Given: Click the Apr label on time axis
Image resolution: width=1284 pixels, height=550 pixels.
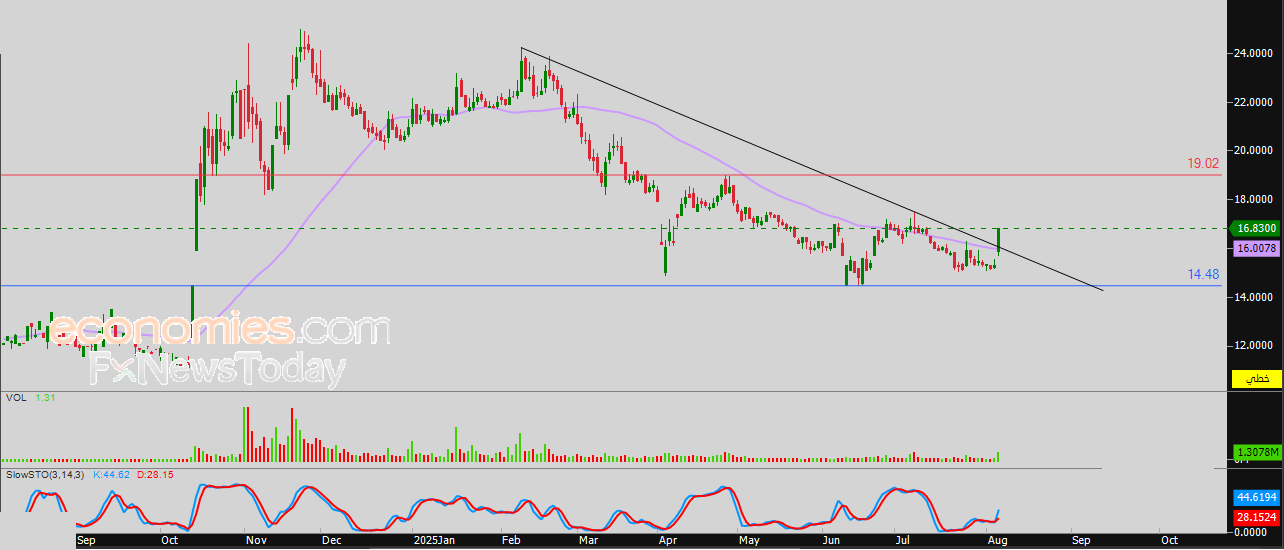Looking at the screenshot, I should (x=667, y=540).
